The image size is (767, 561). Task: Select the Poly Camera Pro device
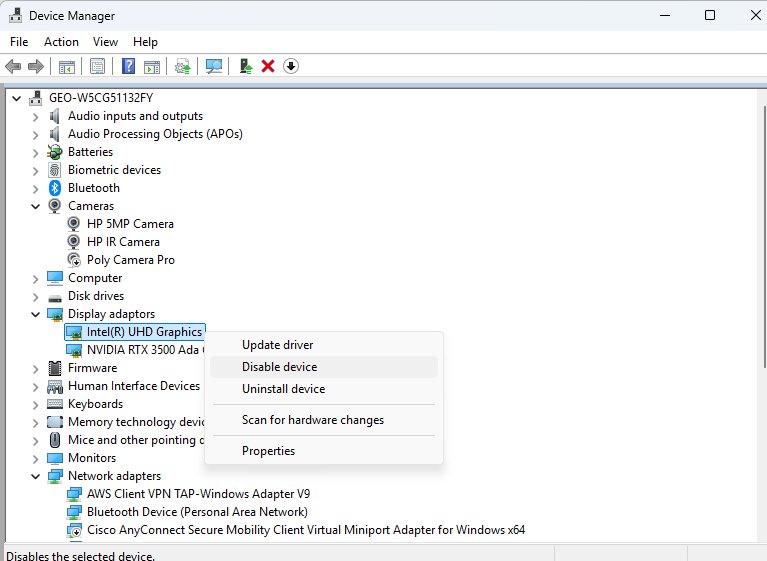(x=130, y=260)
